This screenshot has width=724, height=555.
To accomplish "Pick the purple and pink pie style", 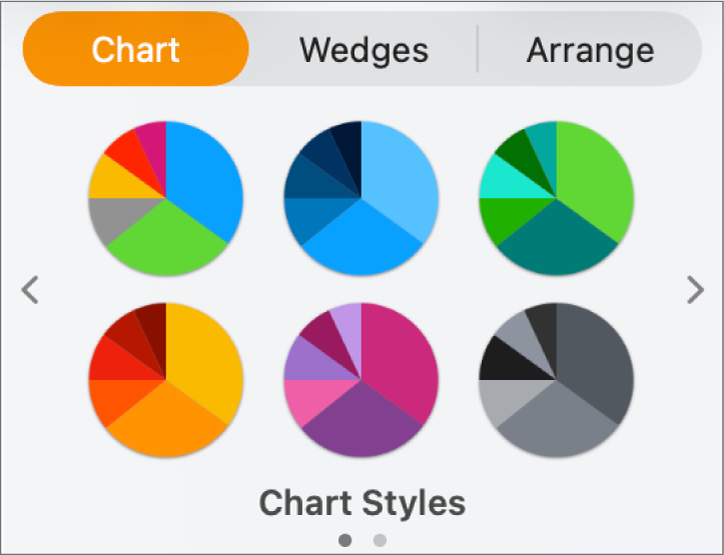I will [361, 380].
